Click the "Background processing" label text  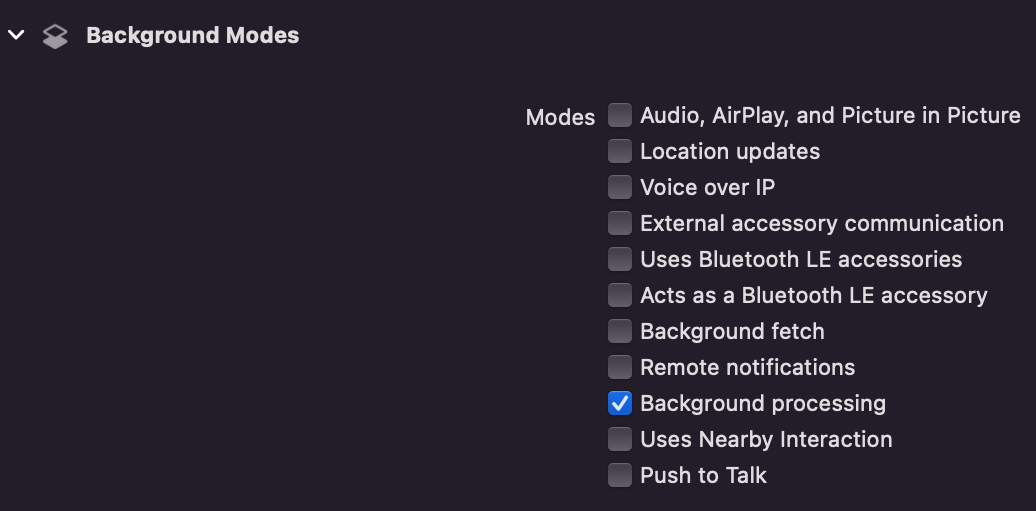pyautogui.click(x=763, y=403)
